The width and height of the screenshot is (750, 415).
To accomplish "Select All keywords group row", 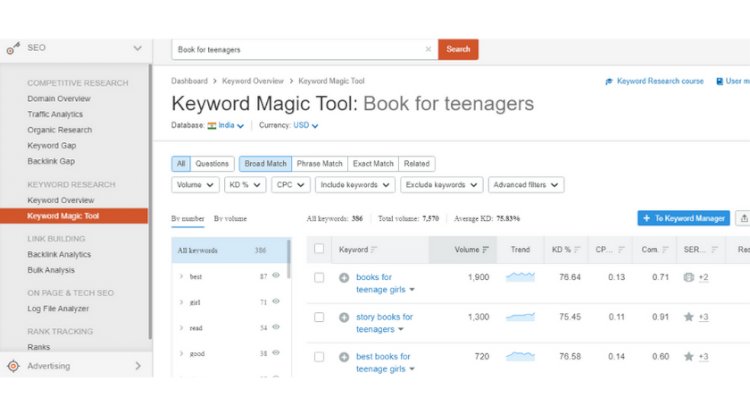I will coord(229,251).
